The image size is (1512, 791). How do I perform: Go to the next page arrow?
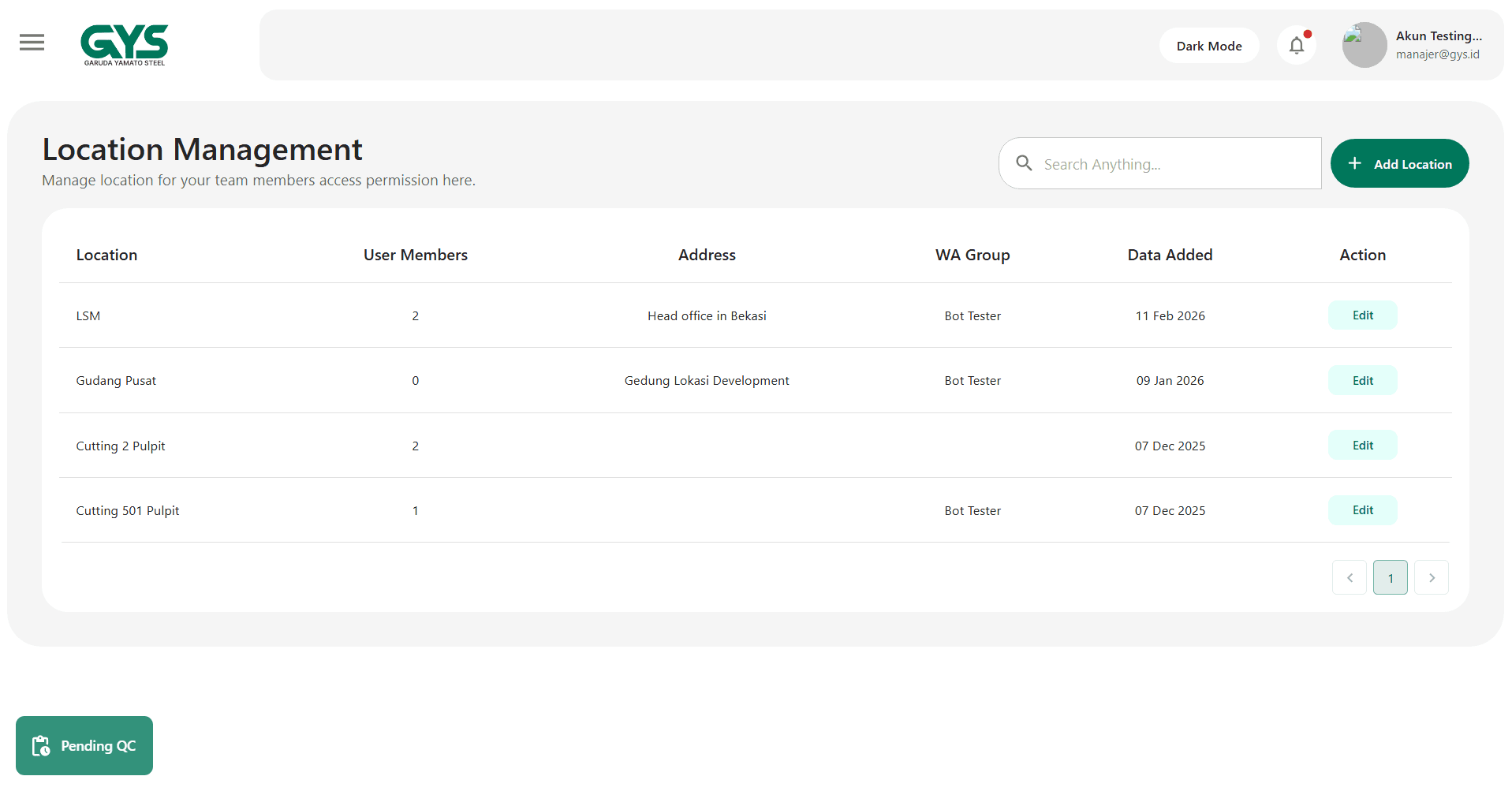click(x=1431, y=578)
